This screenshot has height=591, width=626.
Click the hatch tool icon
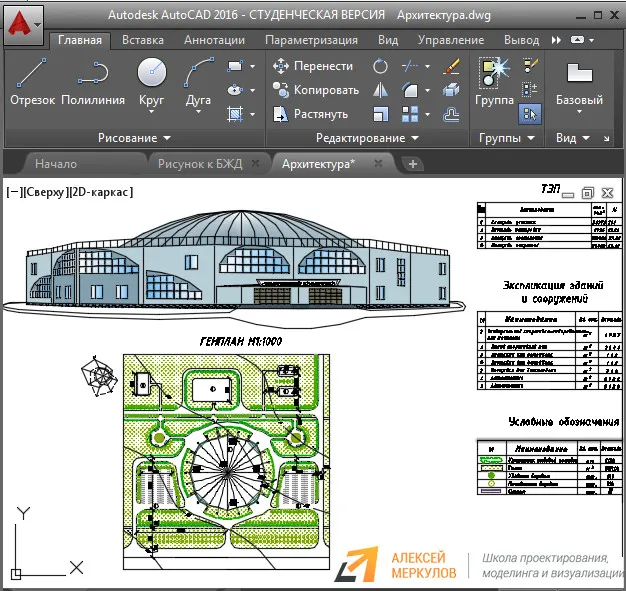coord(235,114)
